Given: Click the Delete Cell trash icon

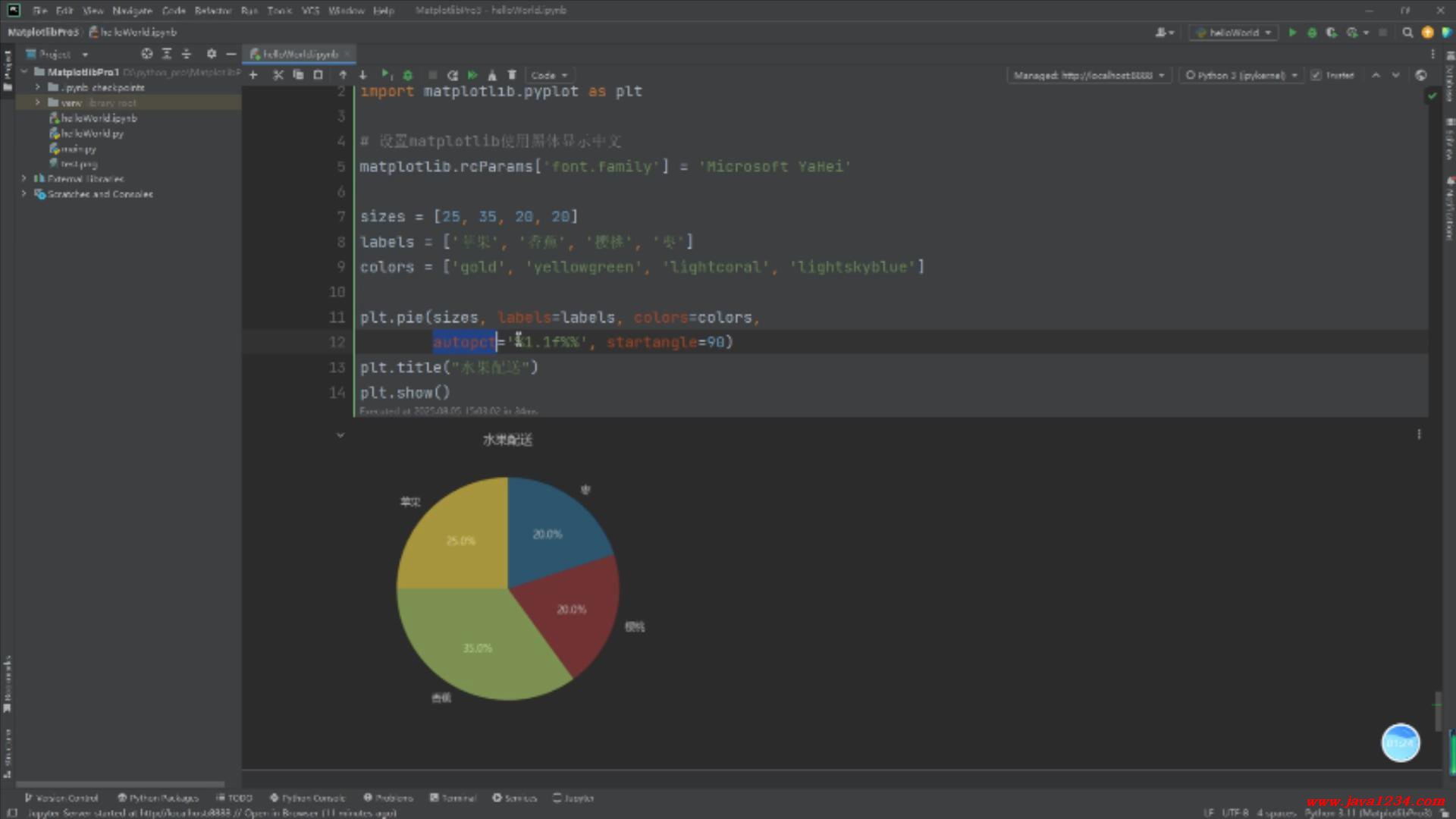Looking at the screenshot, I should (x=512, y=75).
